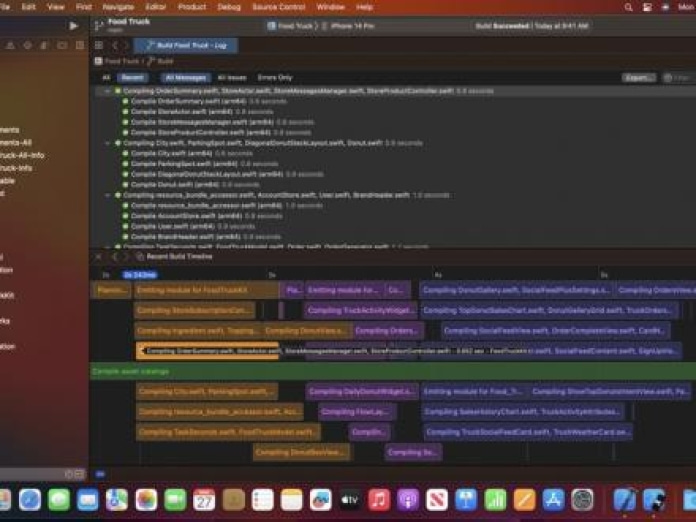Open Photos from the Dock
Image resolution: width=696 pixels, height=522 pixels.
(146, 500)
